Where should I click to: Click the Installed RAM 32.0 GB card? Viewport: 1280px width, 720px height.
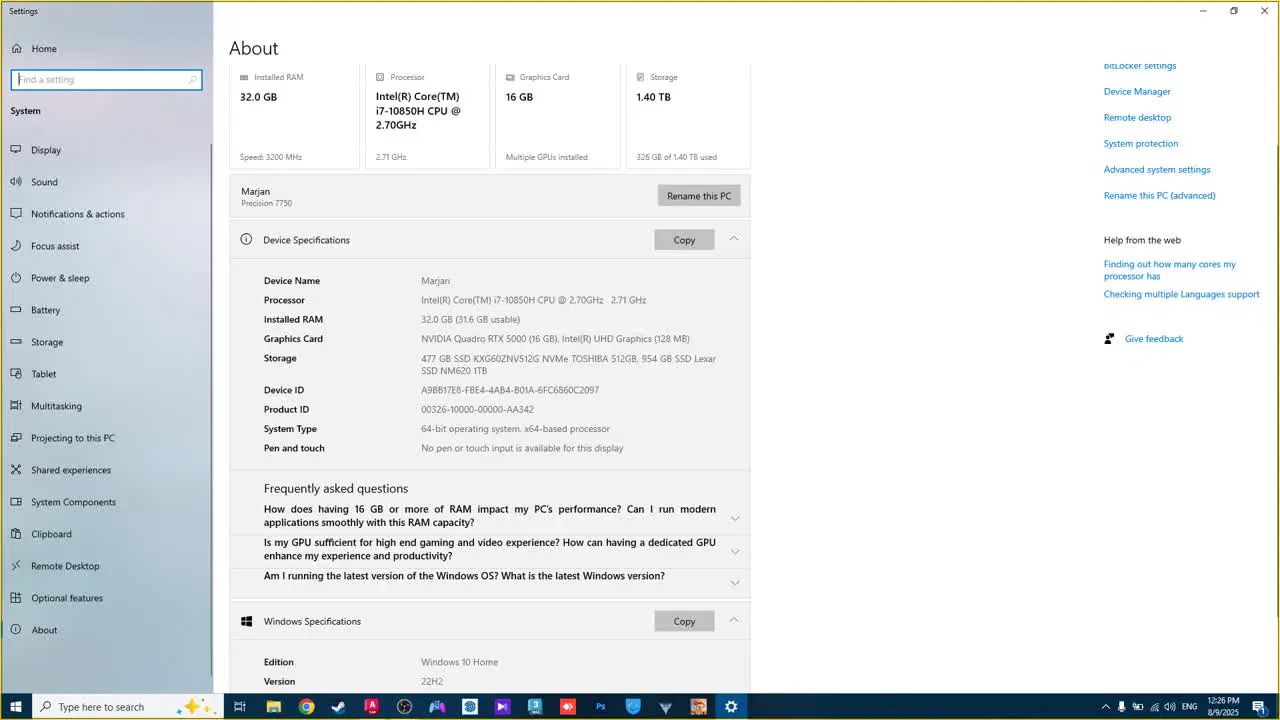tap(294, 117)
